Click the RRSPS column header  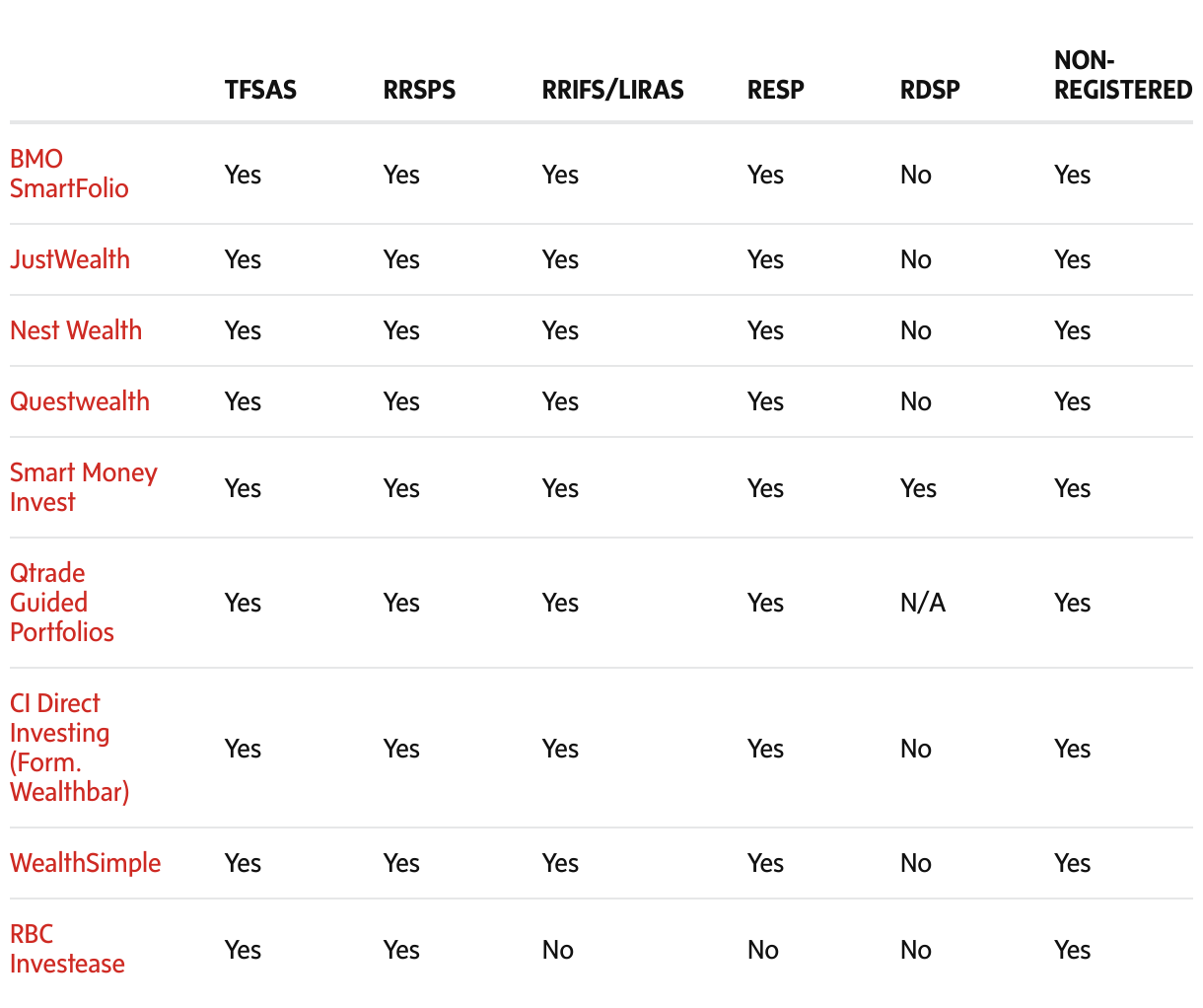419,90
